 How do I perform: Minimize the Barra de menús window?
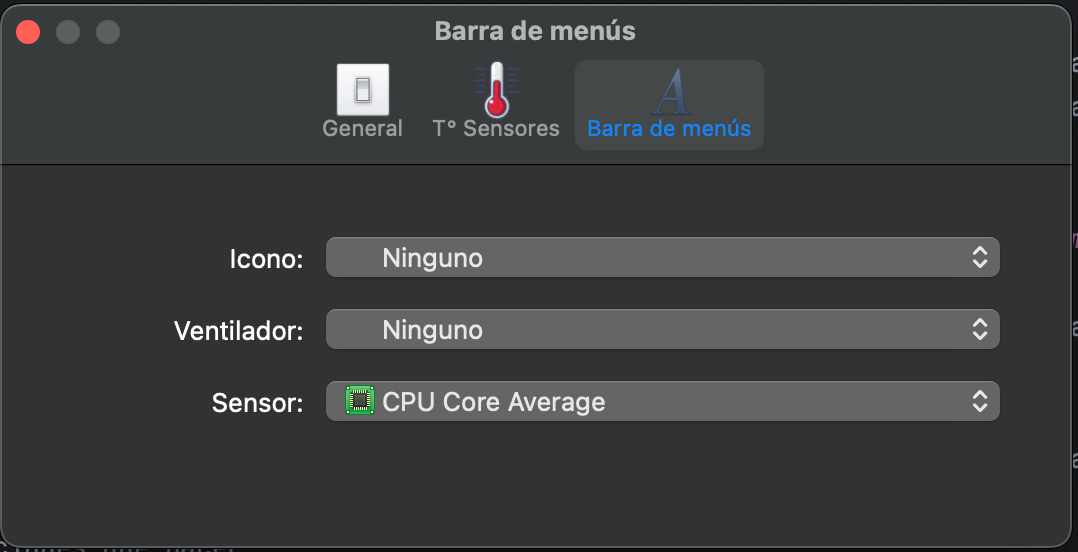click(x=68, y=32)
